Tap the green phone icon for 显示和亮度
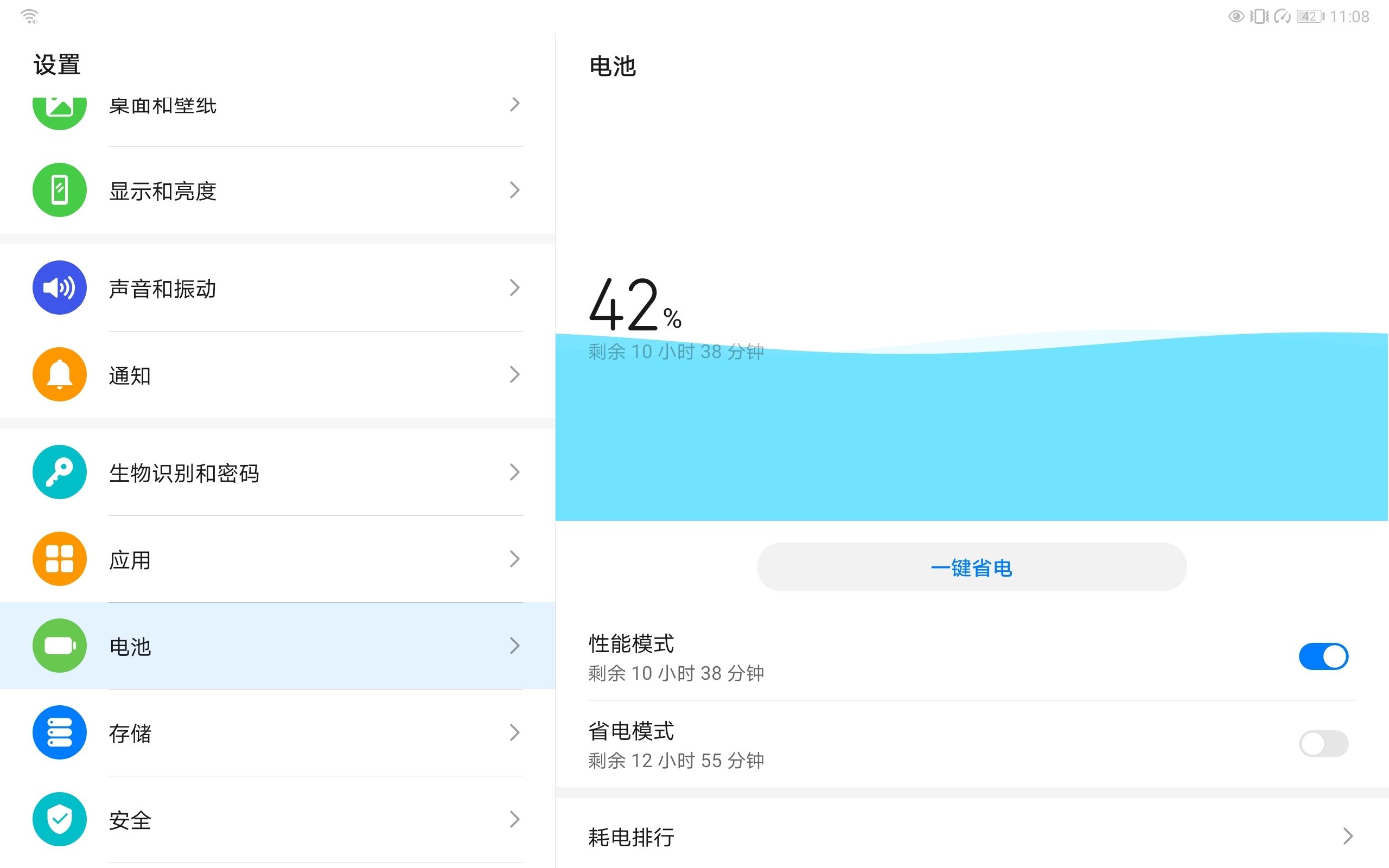 point(60,190)
